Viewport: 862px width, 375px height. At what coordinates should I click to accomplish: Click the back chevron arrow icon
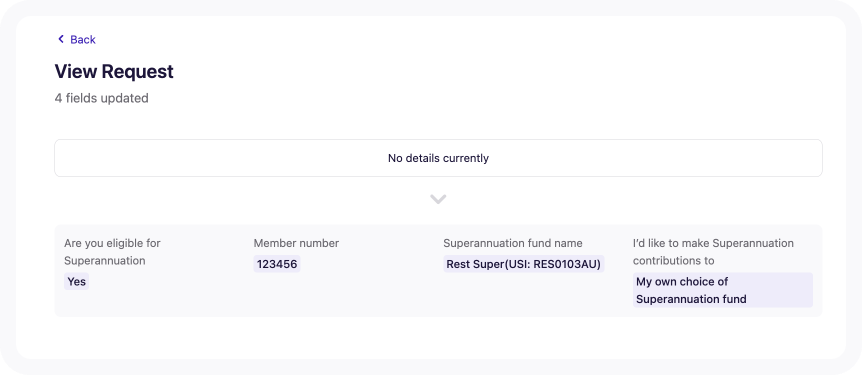point(60,39)
